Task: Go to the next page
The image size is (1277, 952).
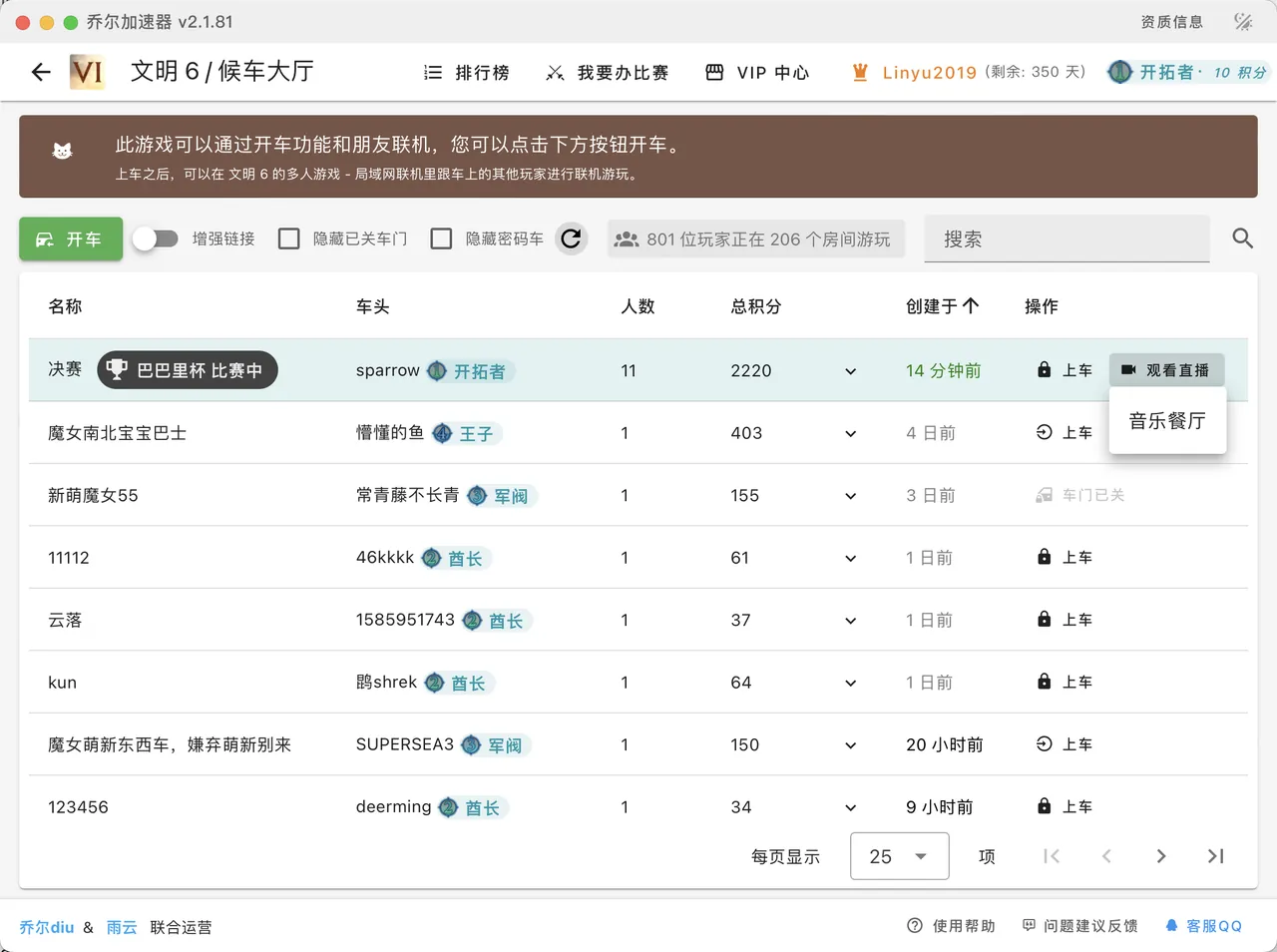Action: coord(1161,856)
